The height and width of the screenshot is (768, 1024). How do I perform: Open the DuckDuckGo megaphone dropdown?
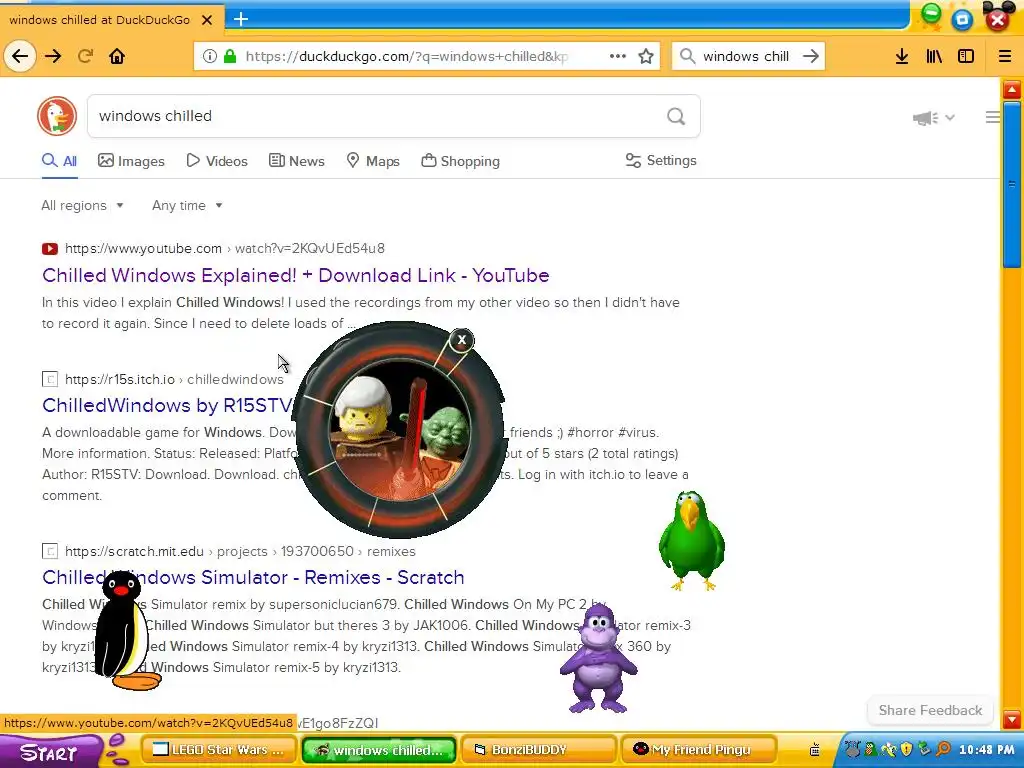point(933,118)
